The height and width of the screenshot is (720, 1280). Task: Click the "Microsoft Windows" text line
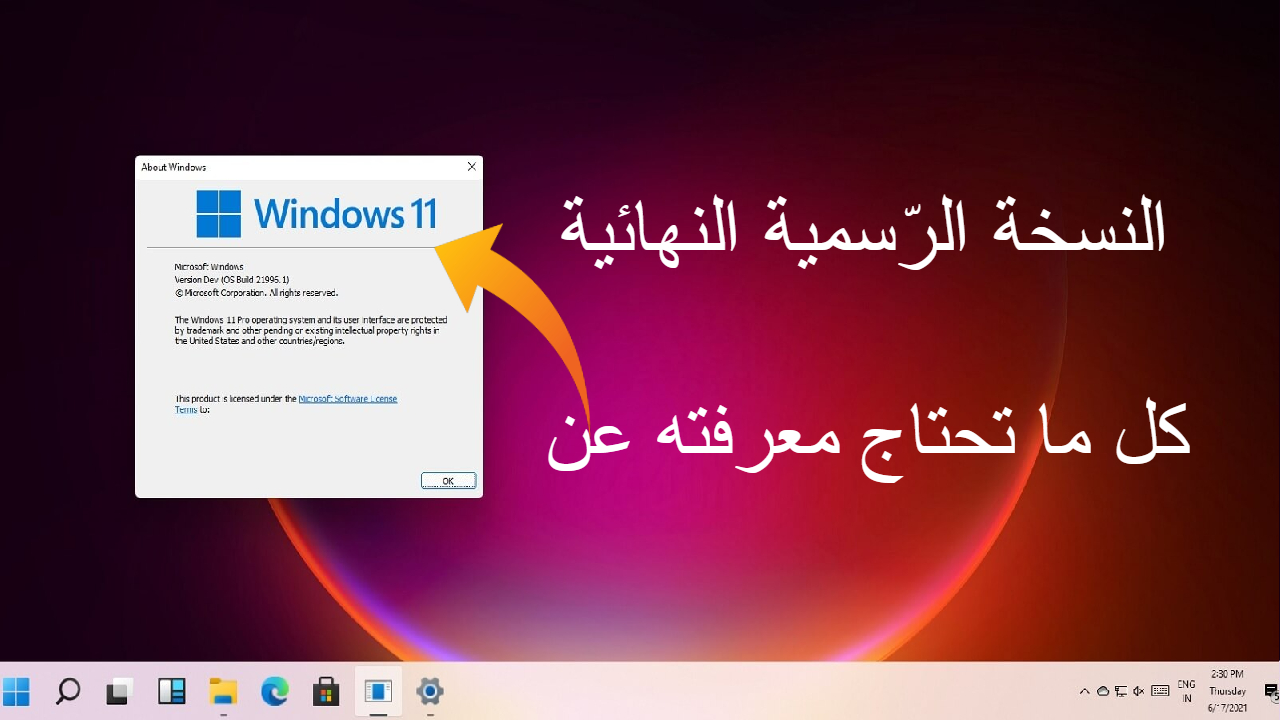click(209, 267)
